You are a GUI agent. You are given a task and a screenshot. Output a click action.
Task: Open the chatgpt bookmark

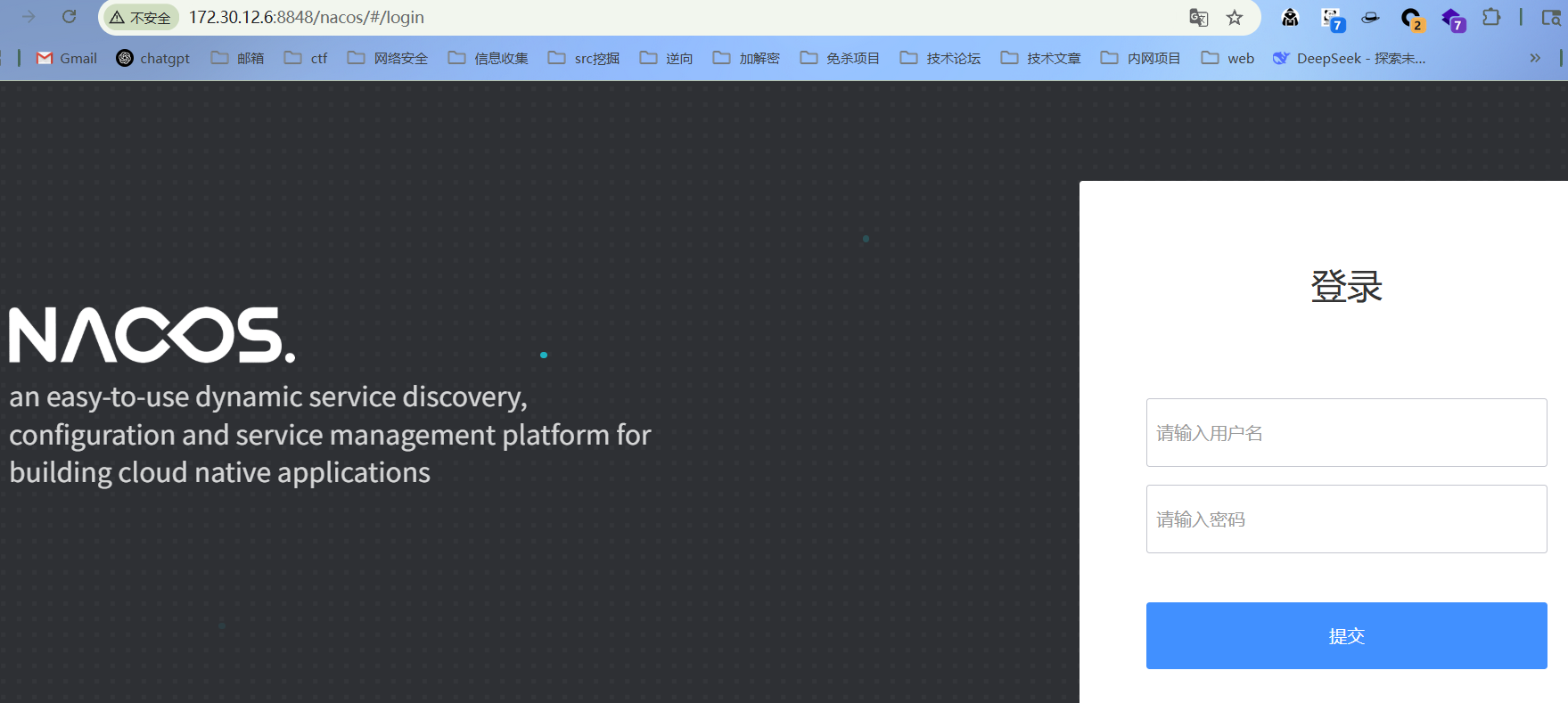click(x=153, y=58)
